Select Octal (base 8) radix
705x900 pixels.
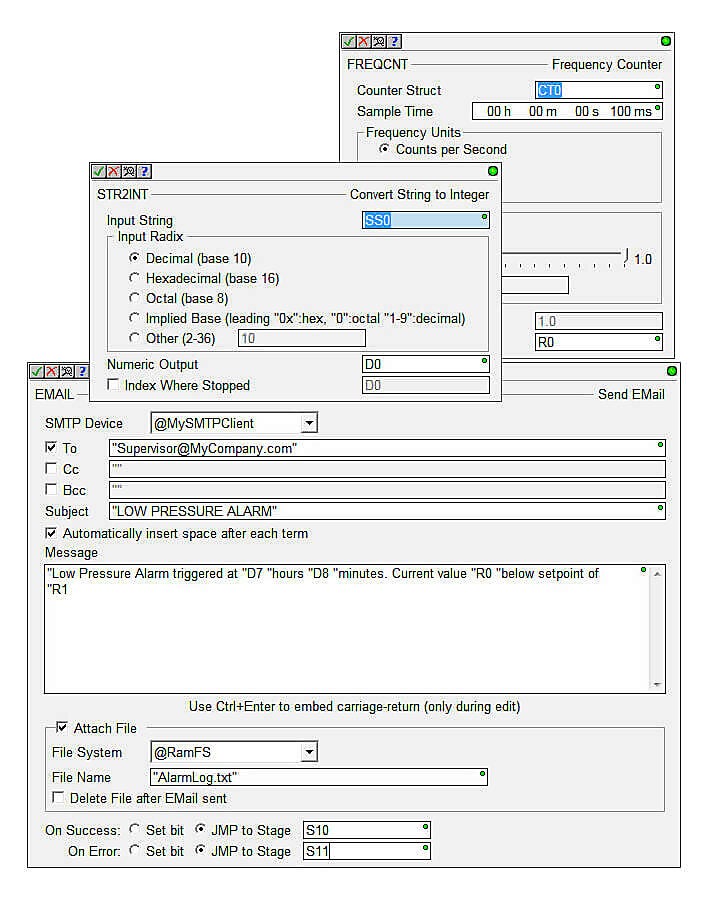coord(134,298)
